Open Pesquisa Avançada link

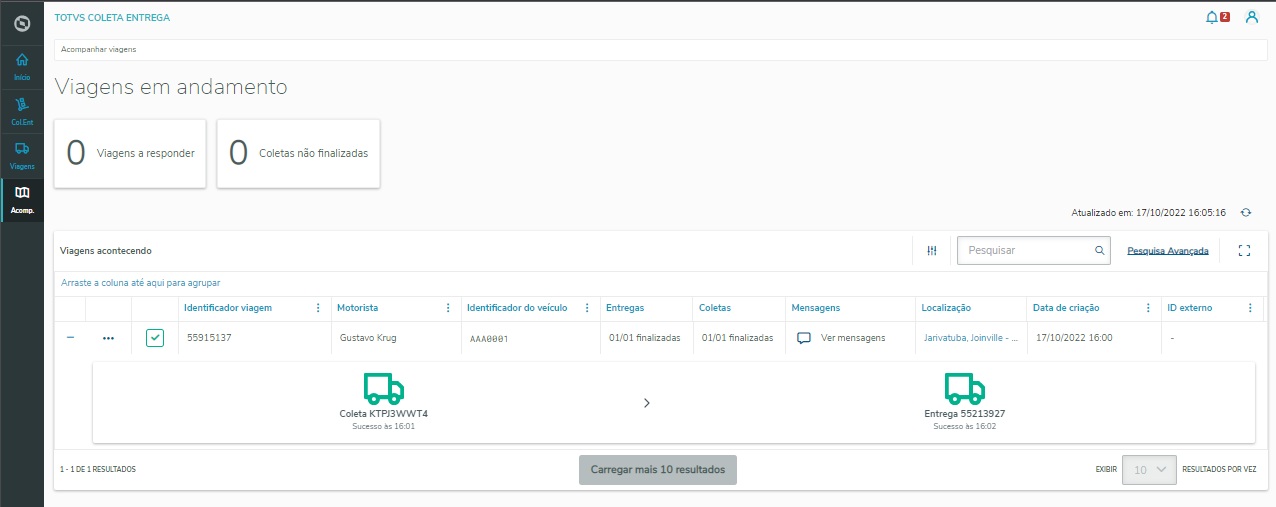1168,251
